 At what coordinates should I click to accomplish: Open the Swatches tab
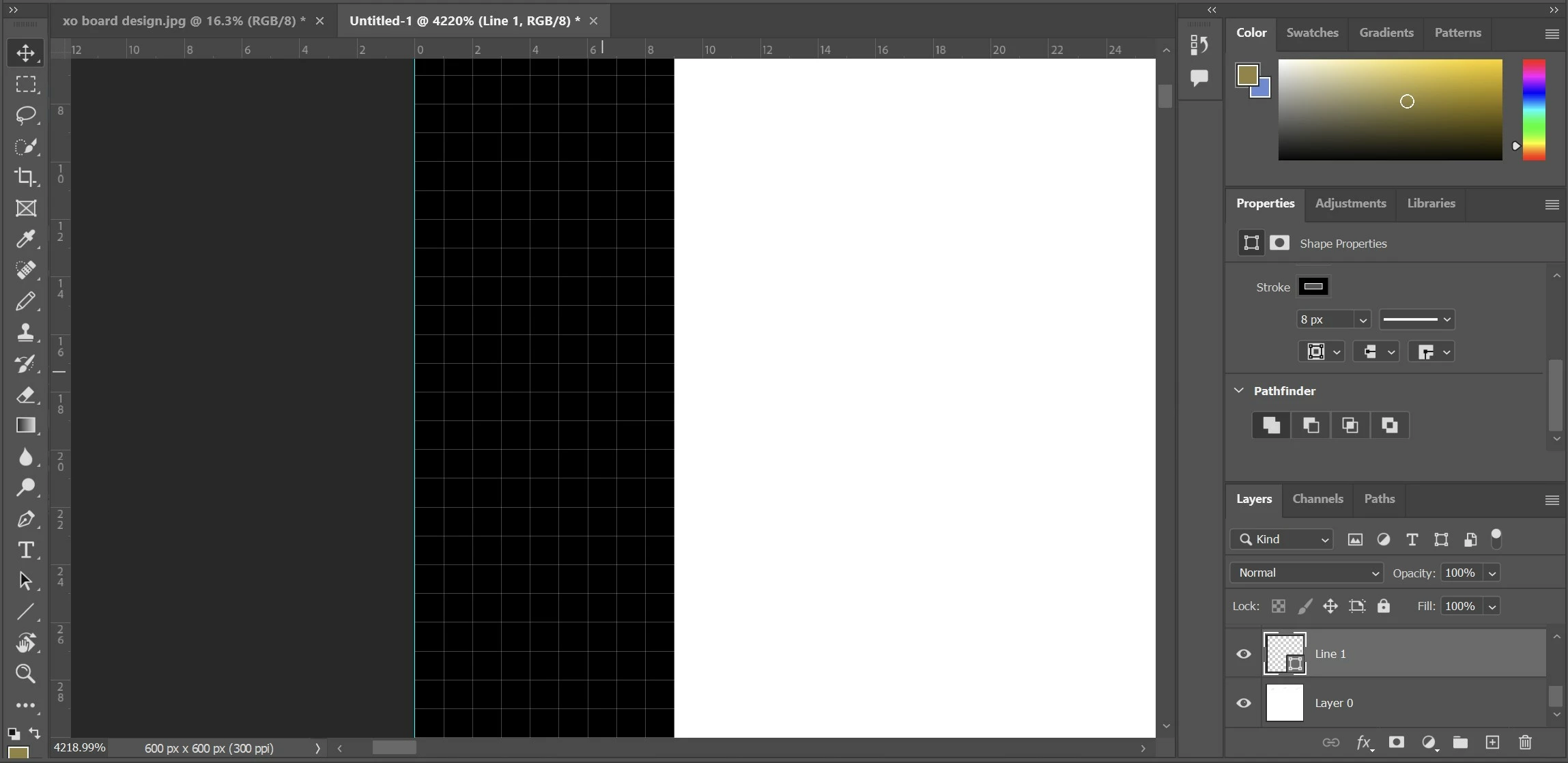click(1311, 33)
